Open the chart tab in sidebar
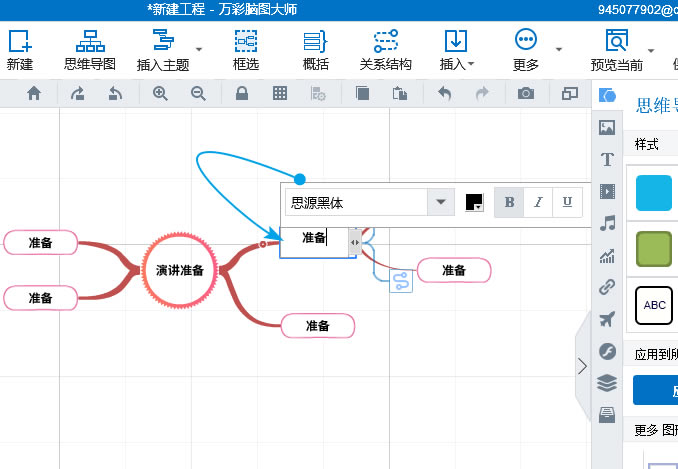This screenshot has height=469, width=678. (x=607, y=256)
